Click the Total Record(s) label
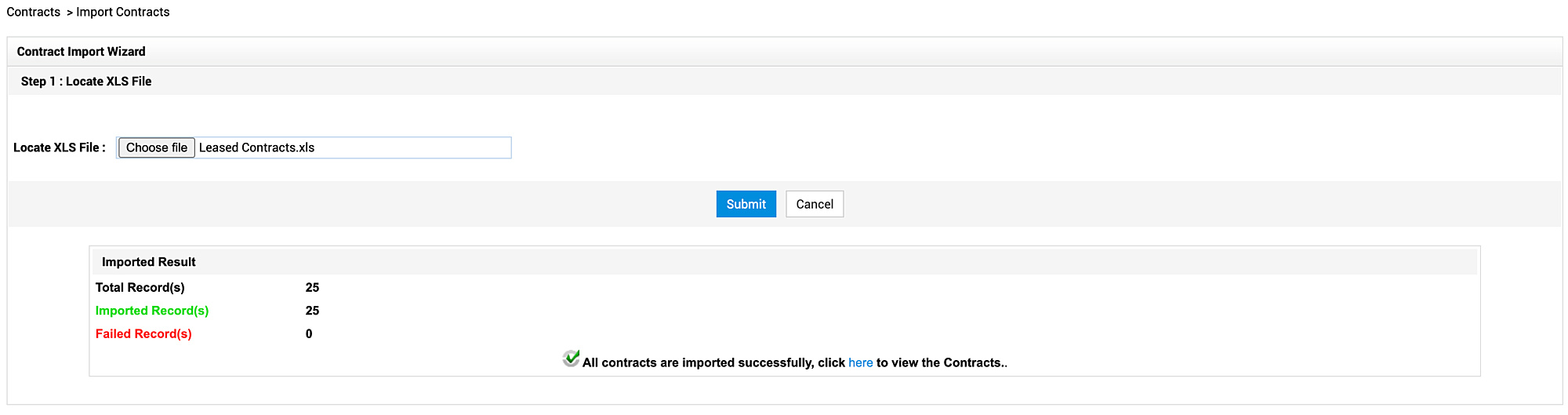 140,287
